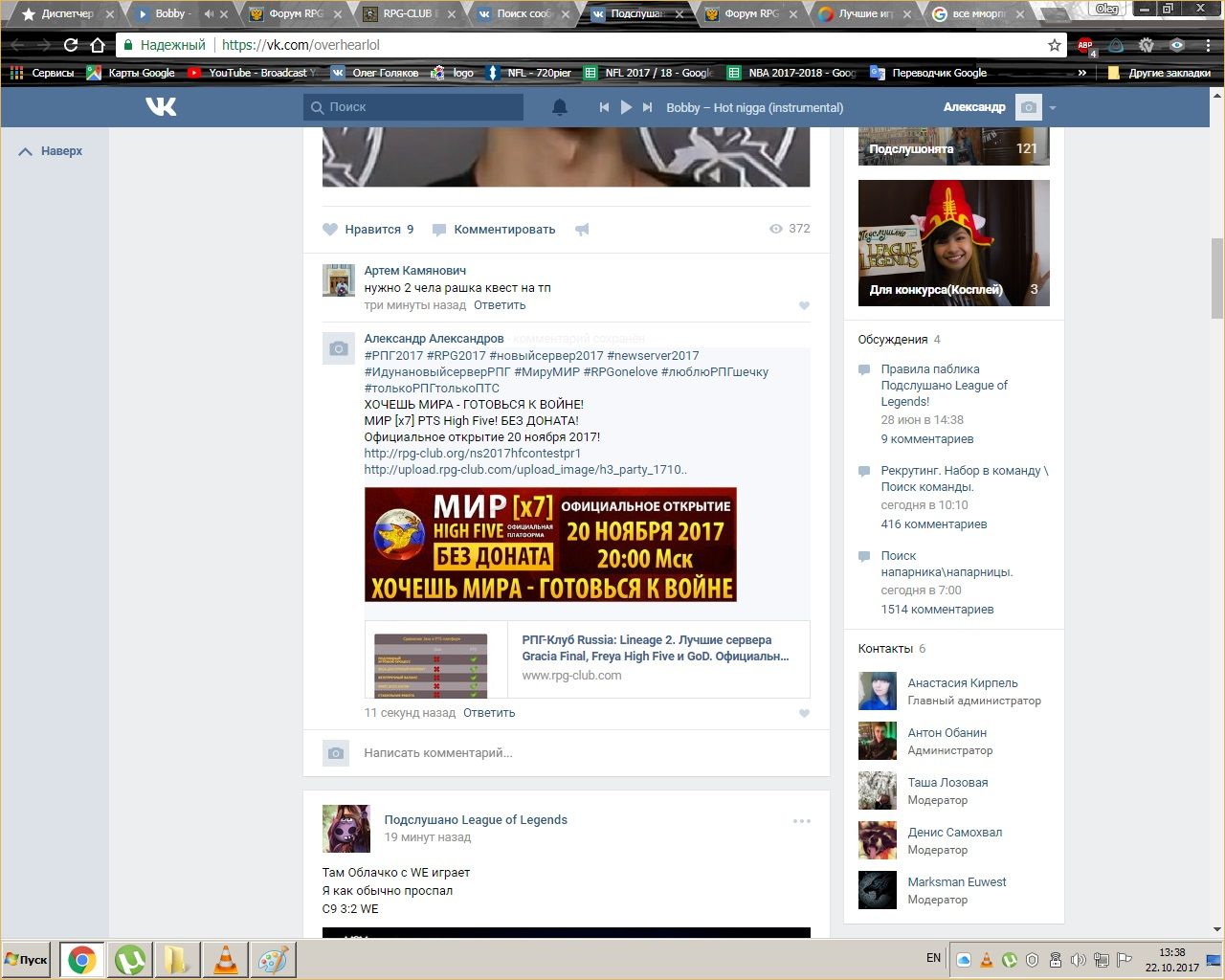This screenshot has width=1225, height=980.
Task: Open the Александр profile dropdown arrow
Action: click(x=1053, y=108)
